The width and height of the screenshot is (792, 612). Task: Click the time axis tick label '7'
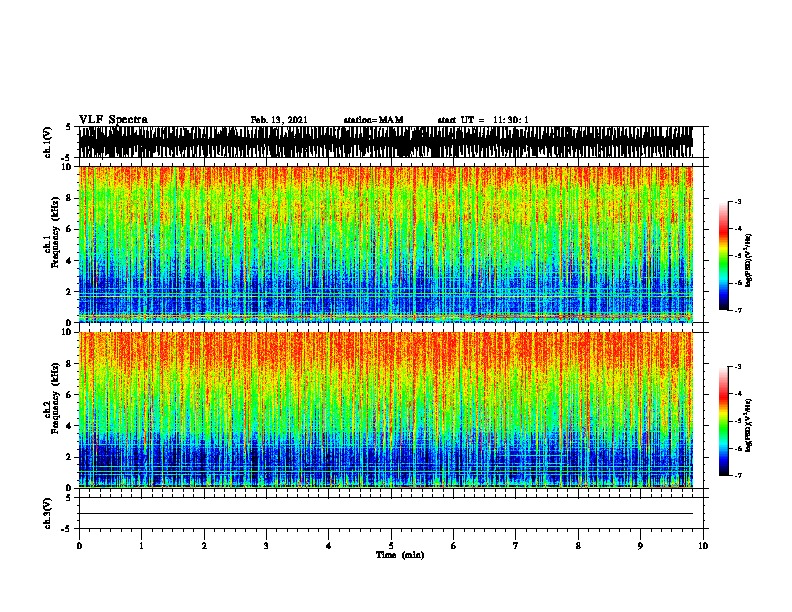(516, 546)
